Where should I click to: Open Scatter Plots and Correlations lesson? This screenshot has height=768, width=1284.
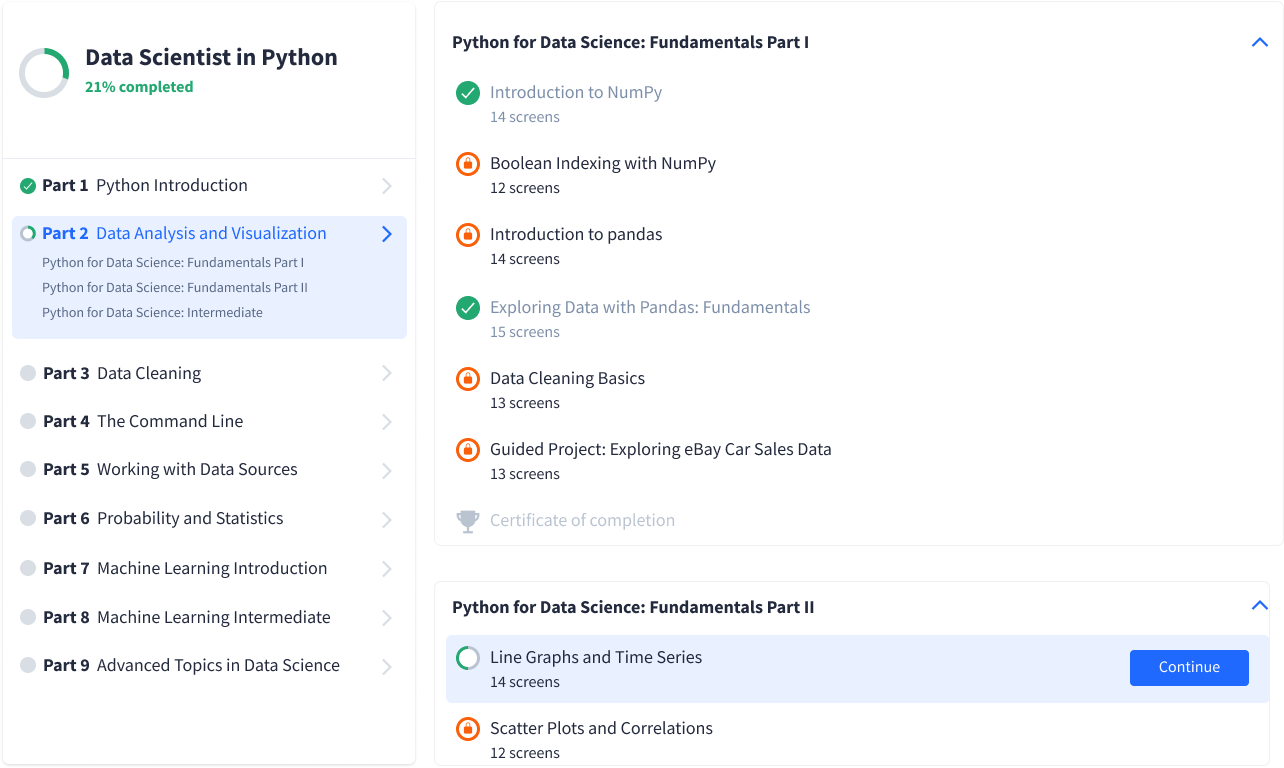(x=601, y=729)
